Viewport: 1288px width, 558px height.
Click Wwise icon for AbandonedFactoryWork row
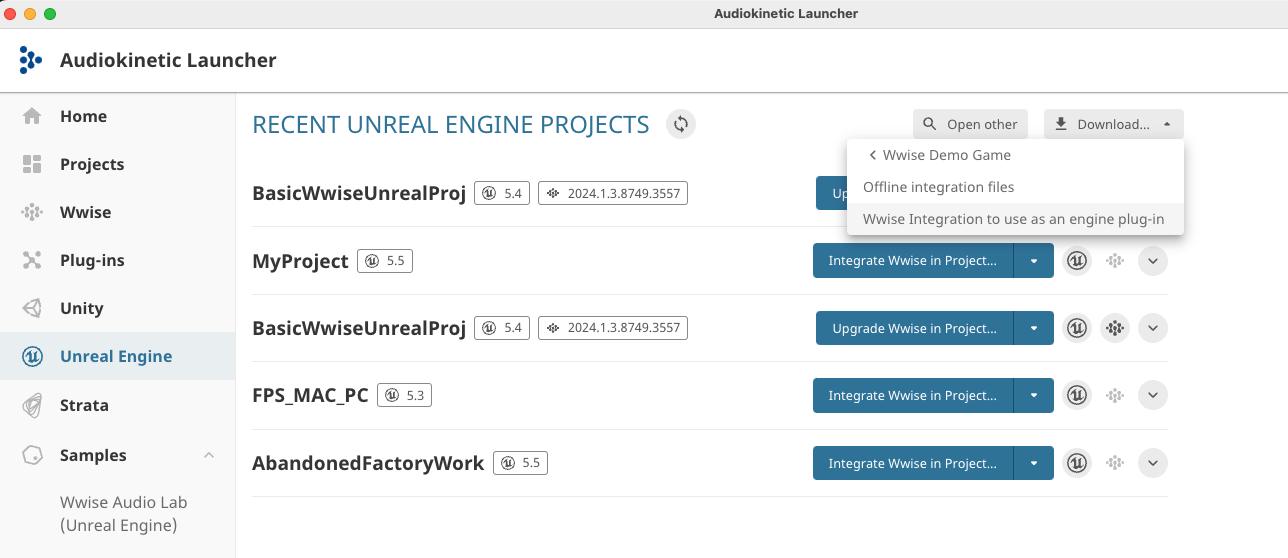pyautogui.click(x=1115, y=463)
